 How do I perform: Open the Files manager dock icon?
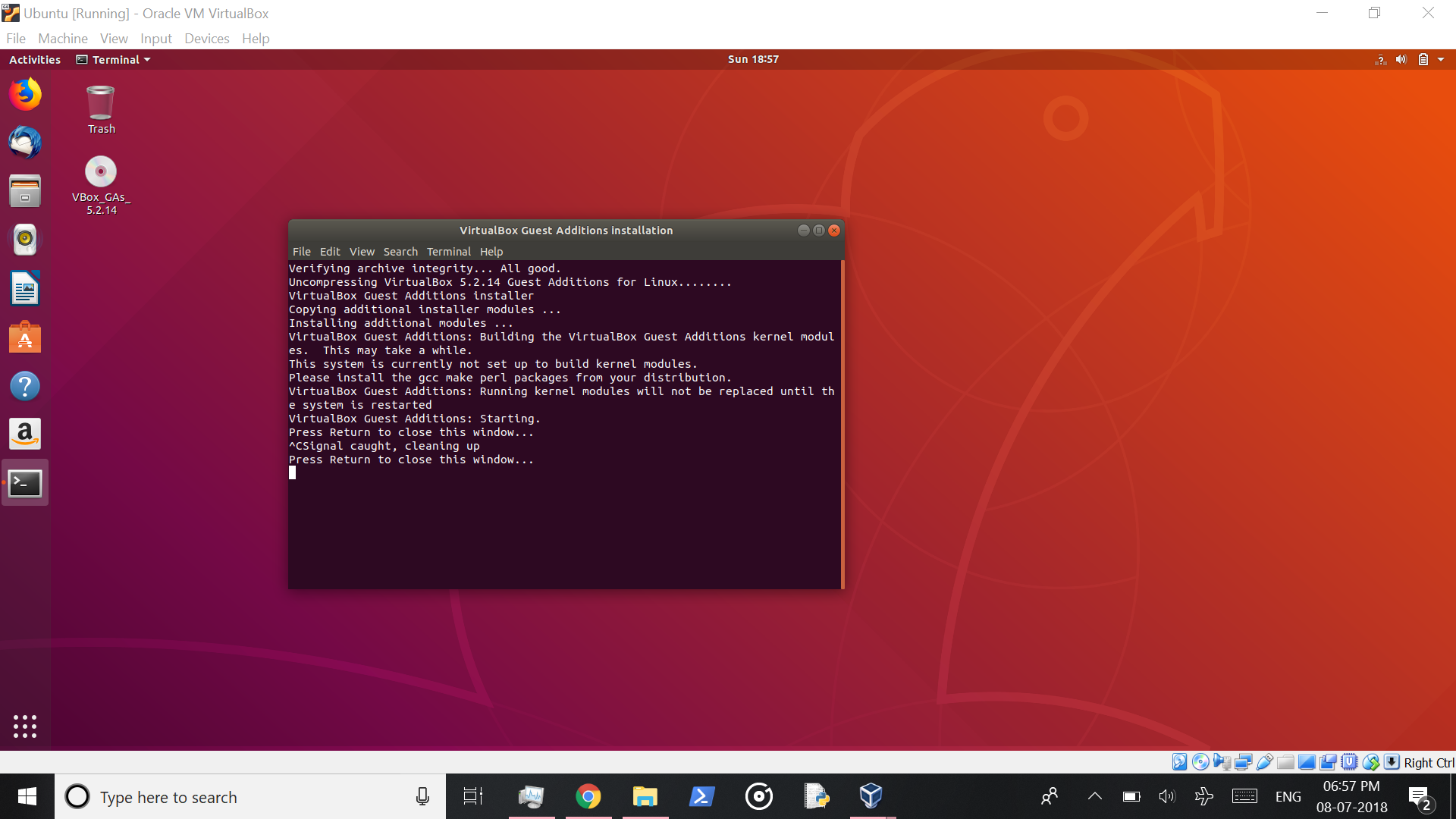(x=25, y=191)
